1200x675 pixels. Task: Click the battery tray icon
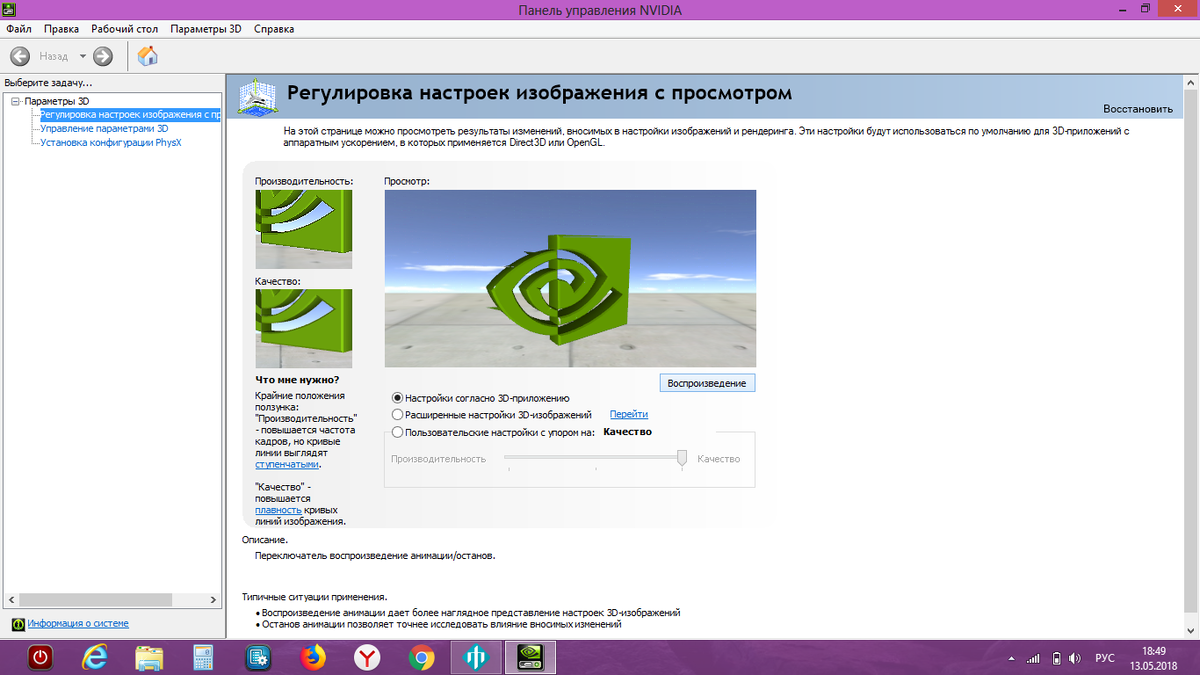1054,658
